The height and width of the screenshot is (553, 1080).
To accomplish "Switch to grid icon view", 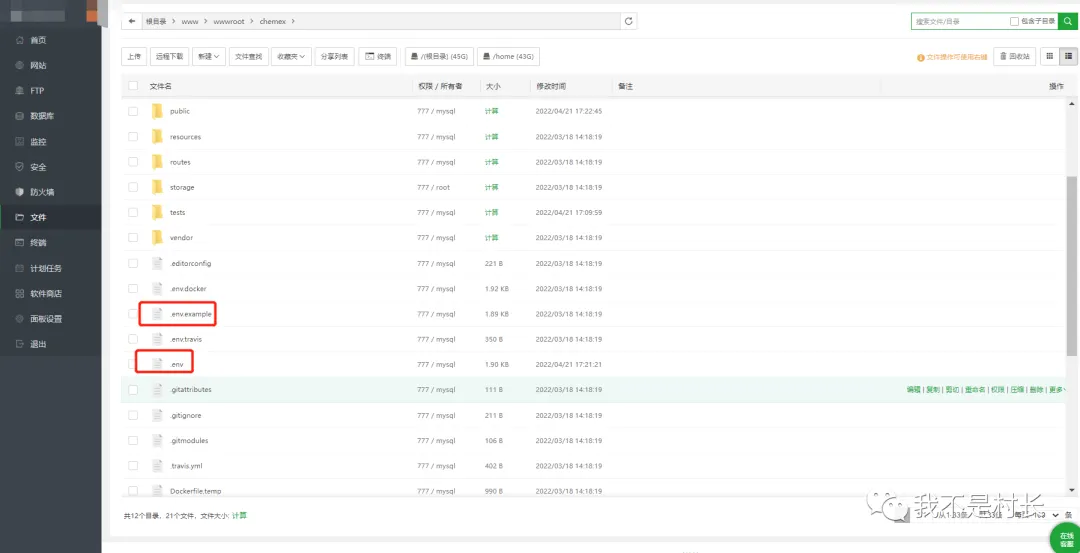I will tap(1048, 57).
